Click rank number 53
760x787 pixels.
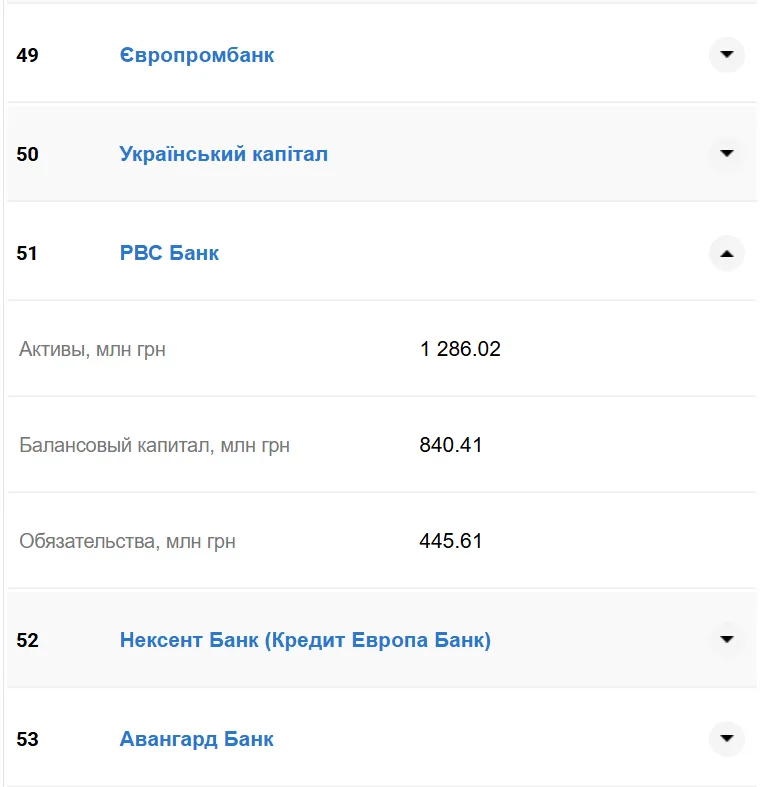click(28, 740)
